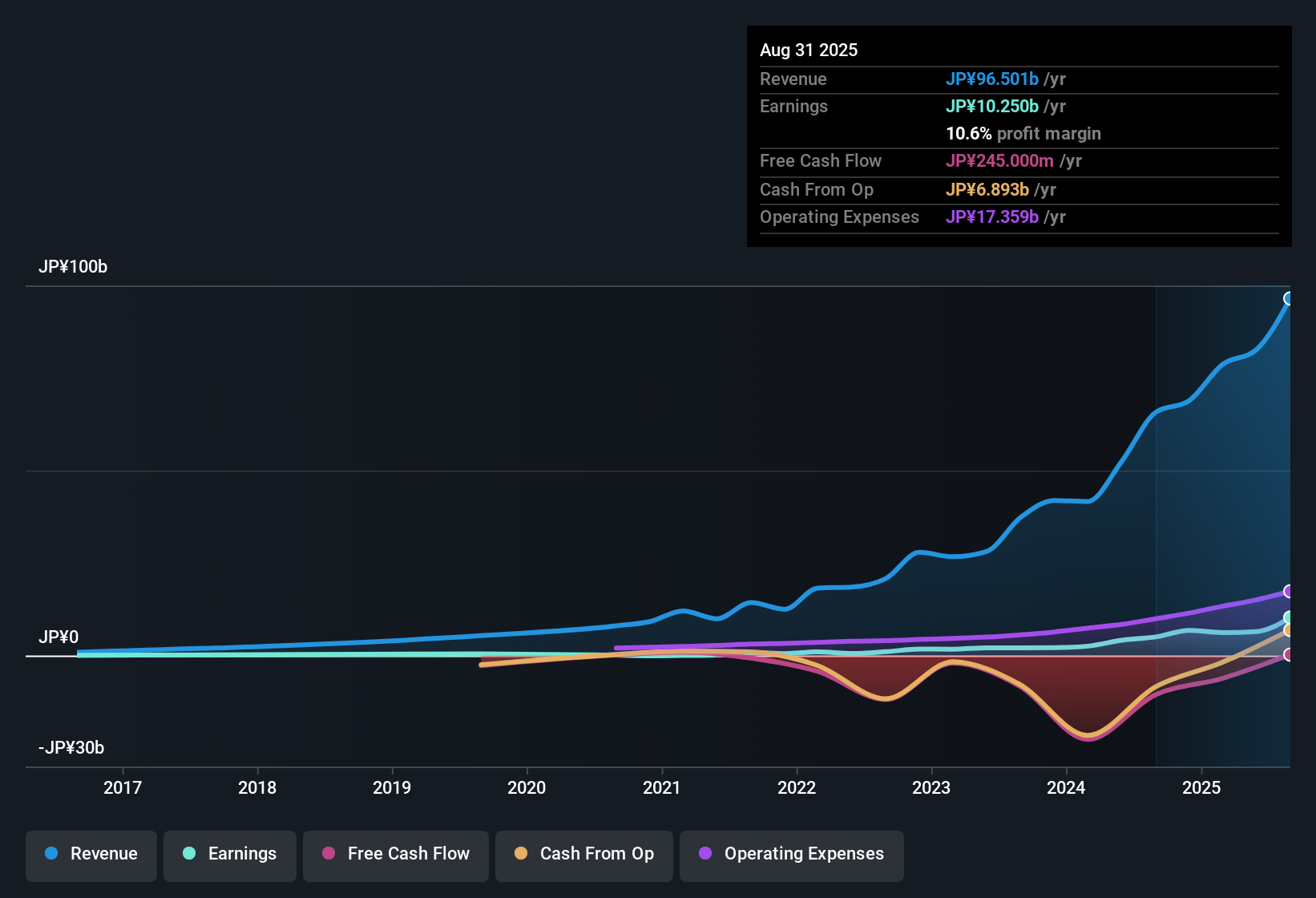Click the orange Cash From Op legend dot
The width and height of the screenshot is (1316, 898).
point(521,854)
